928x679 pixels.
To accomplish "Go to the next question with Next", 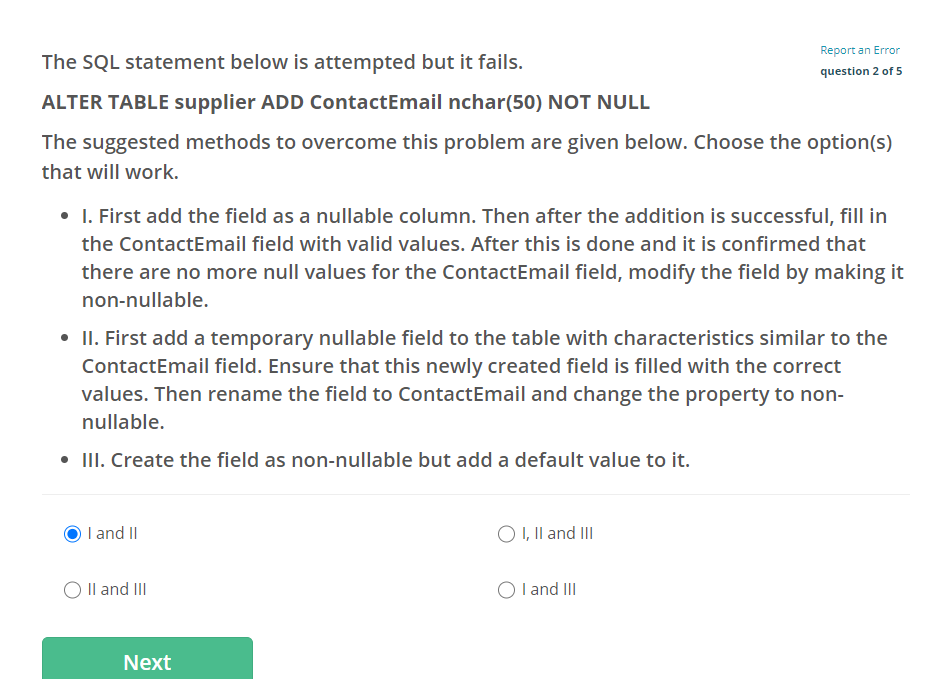I will point(147,660).
